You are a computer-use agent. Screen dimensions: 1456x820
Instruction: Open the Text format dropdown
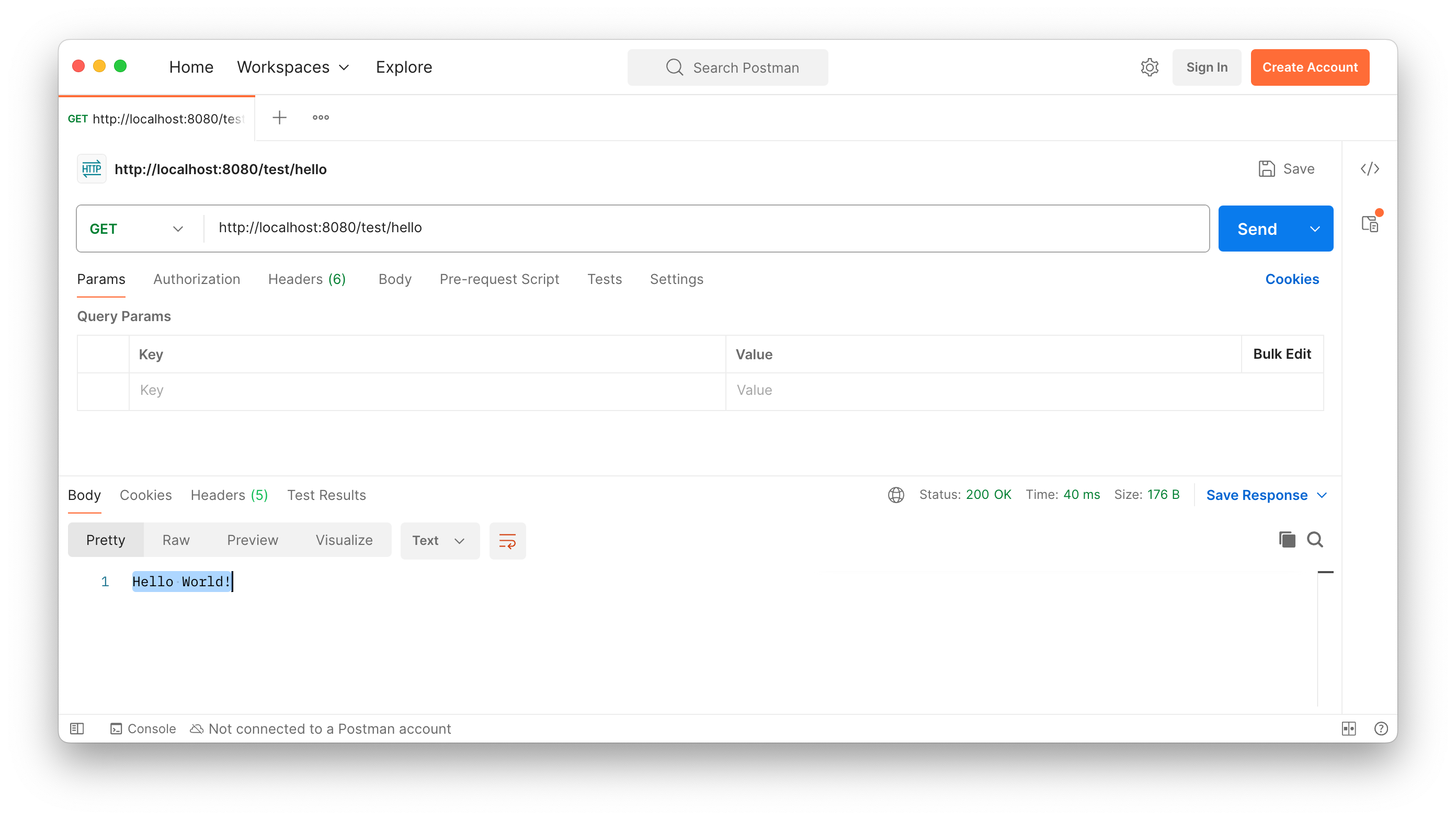point(439,541)
